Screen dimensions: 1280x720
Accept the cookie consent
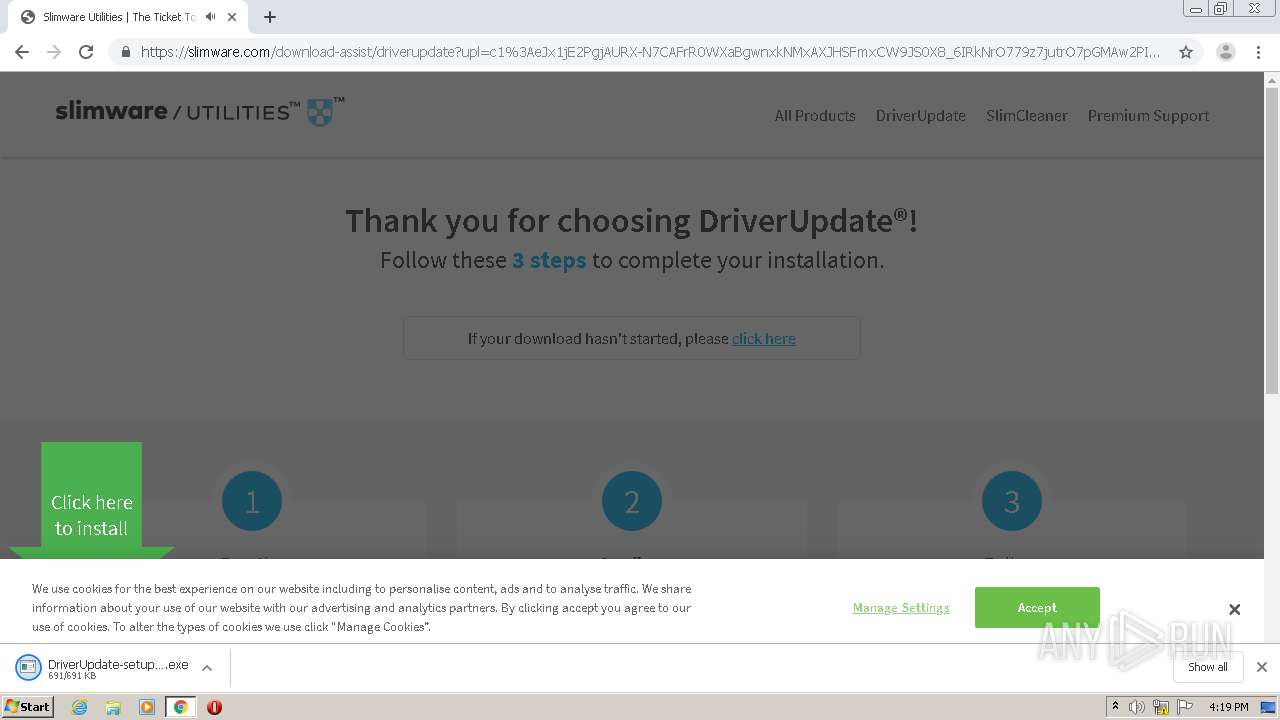[1037, 607]
